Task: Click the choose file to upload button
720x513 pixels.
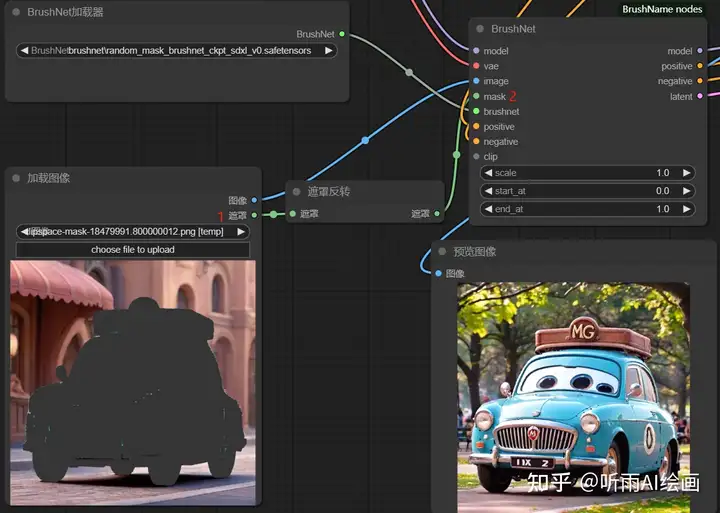Action: coord(133,249)
